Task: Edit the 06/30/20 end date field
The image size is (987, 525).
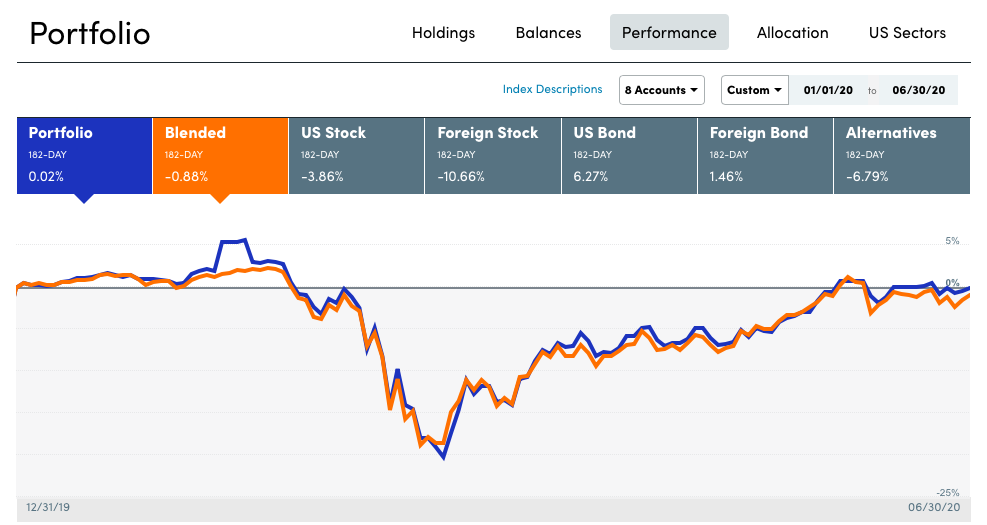Action: 920,90
